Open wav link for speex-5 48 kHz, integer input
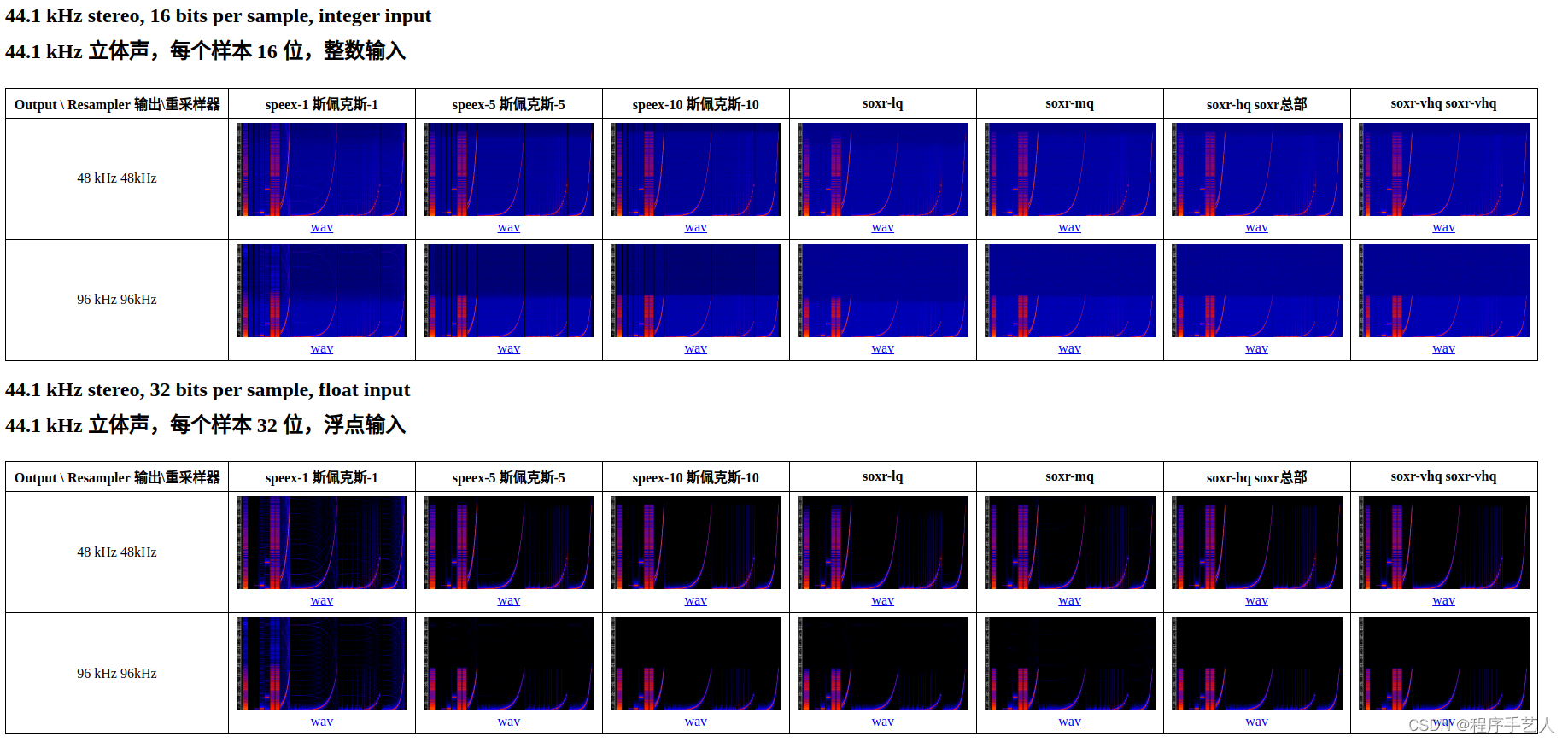 [x=509, y=227]
